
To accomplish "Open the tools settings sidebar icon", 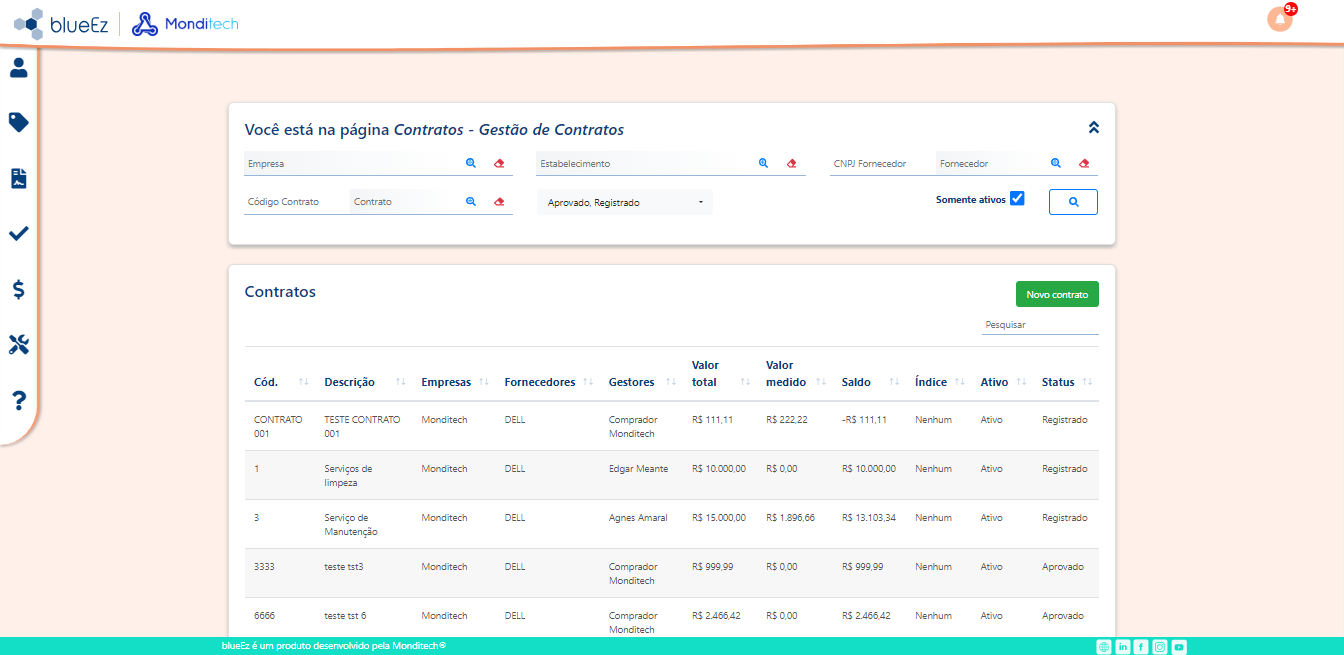I will tap(18, 345).
